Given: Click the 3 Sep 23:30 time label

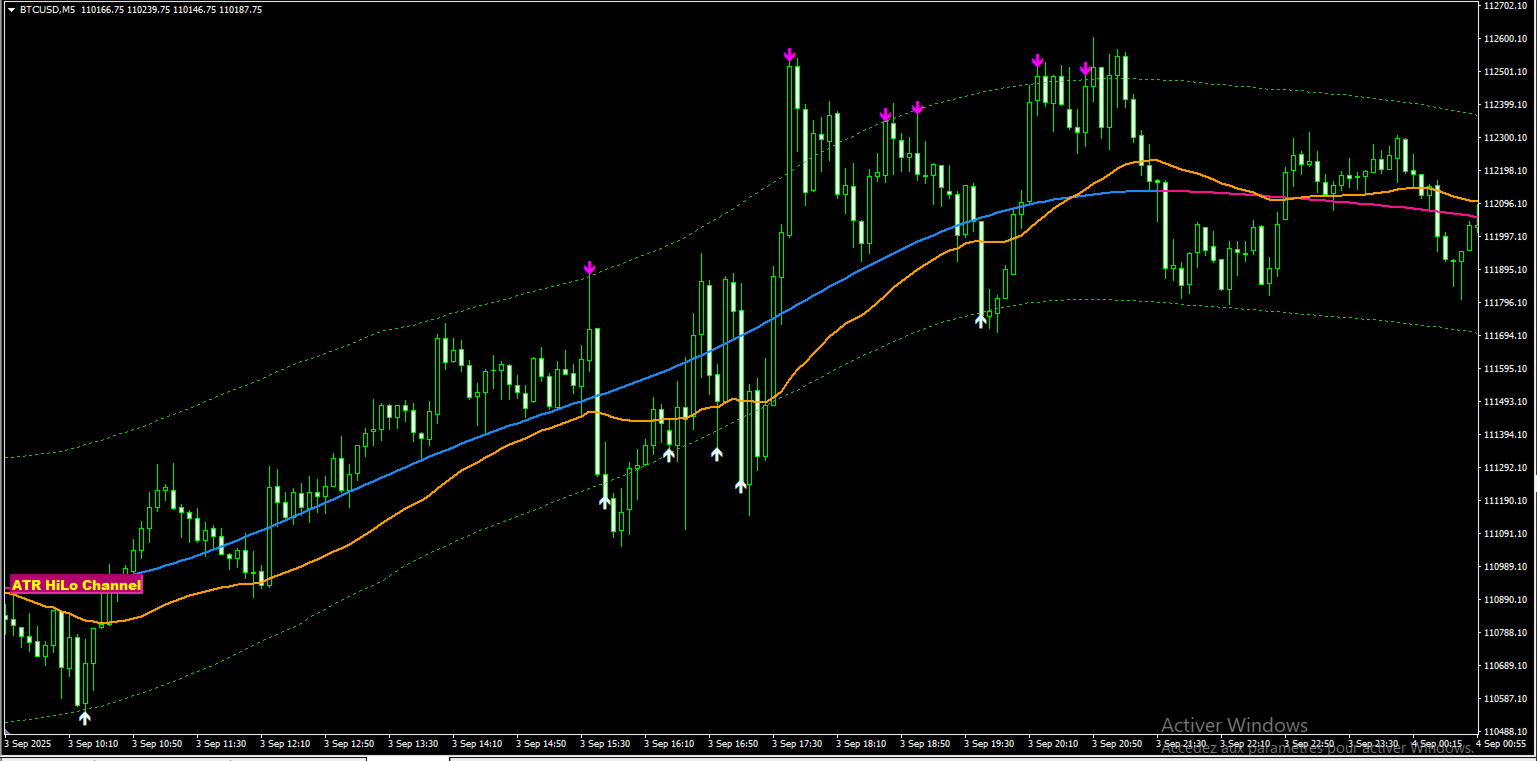Looking at the screenshot, I should coord(1373,744).
